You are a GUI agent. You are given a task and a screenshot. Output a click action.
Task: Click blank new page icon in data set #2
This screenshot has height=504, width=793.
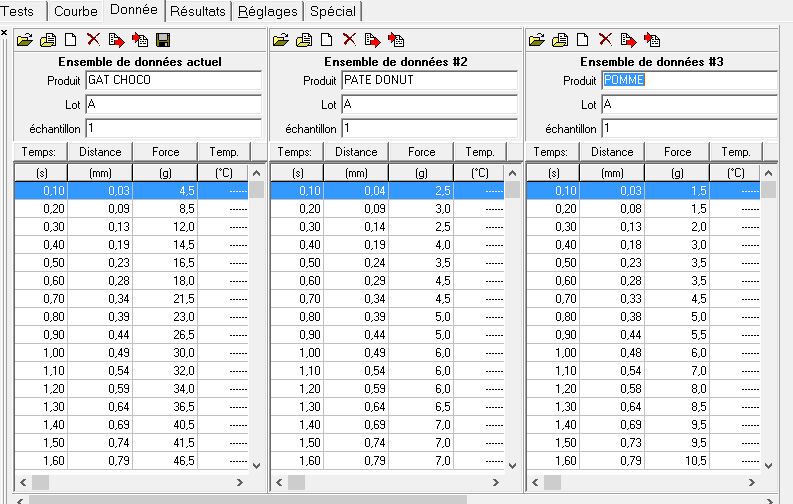tap(327, 40)
